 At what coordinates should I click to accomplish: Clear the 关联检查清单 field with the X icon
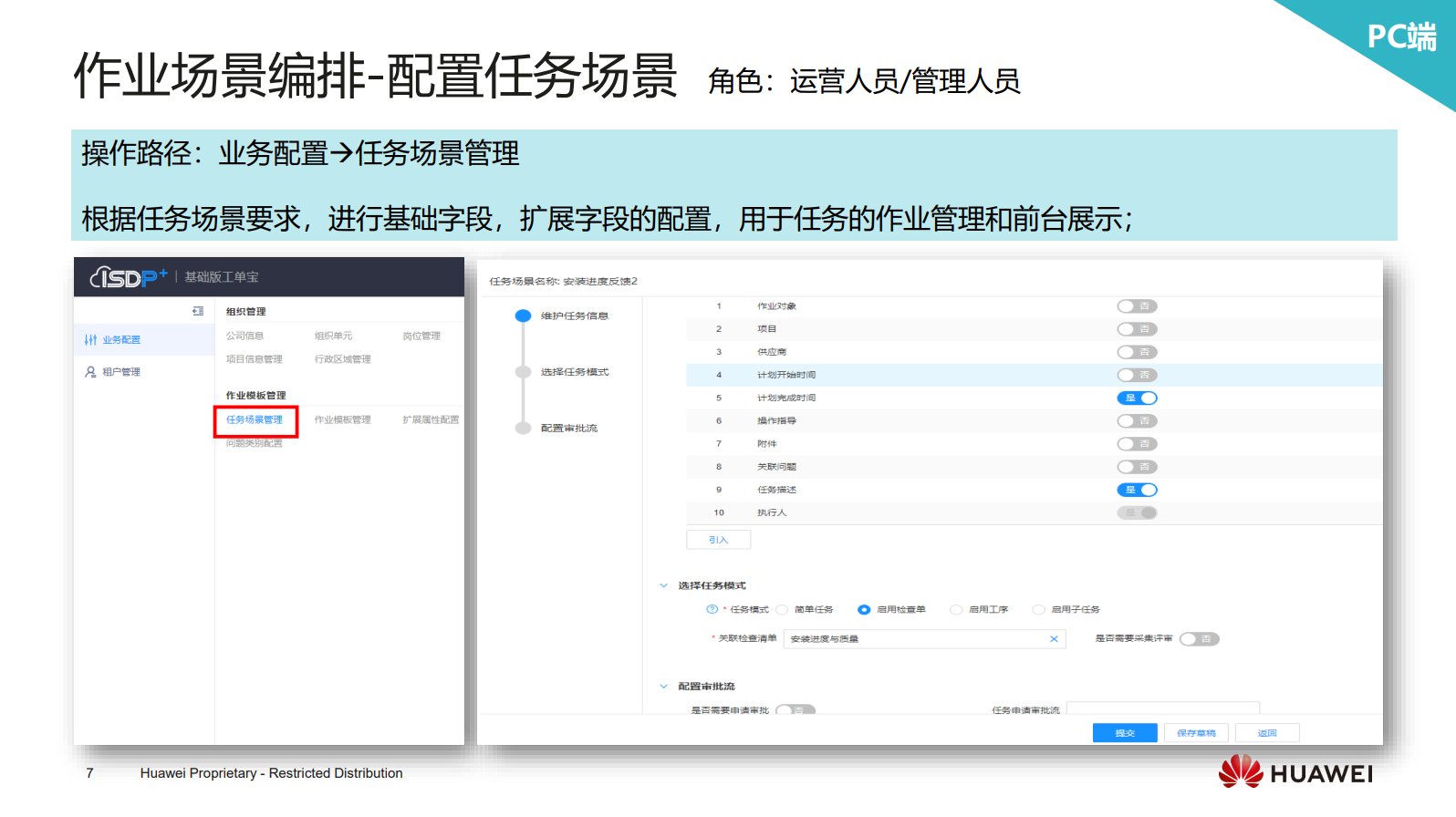click(x=1054, y=639)
